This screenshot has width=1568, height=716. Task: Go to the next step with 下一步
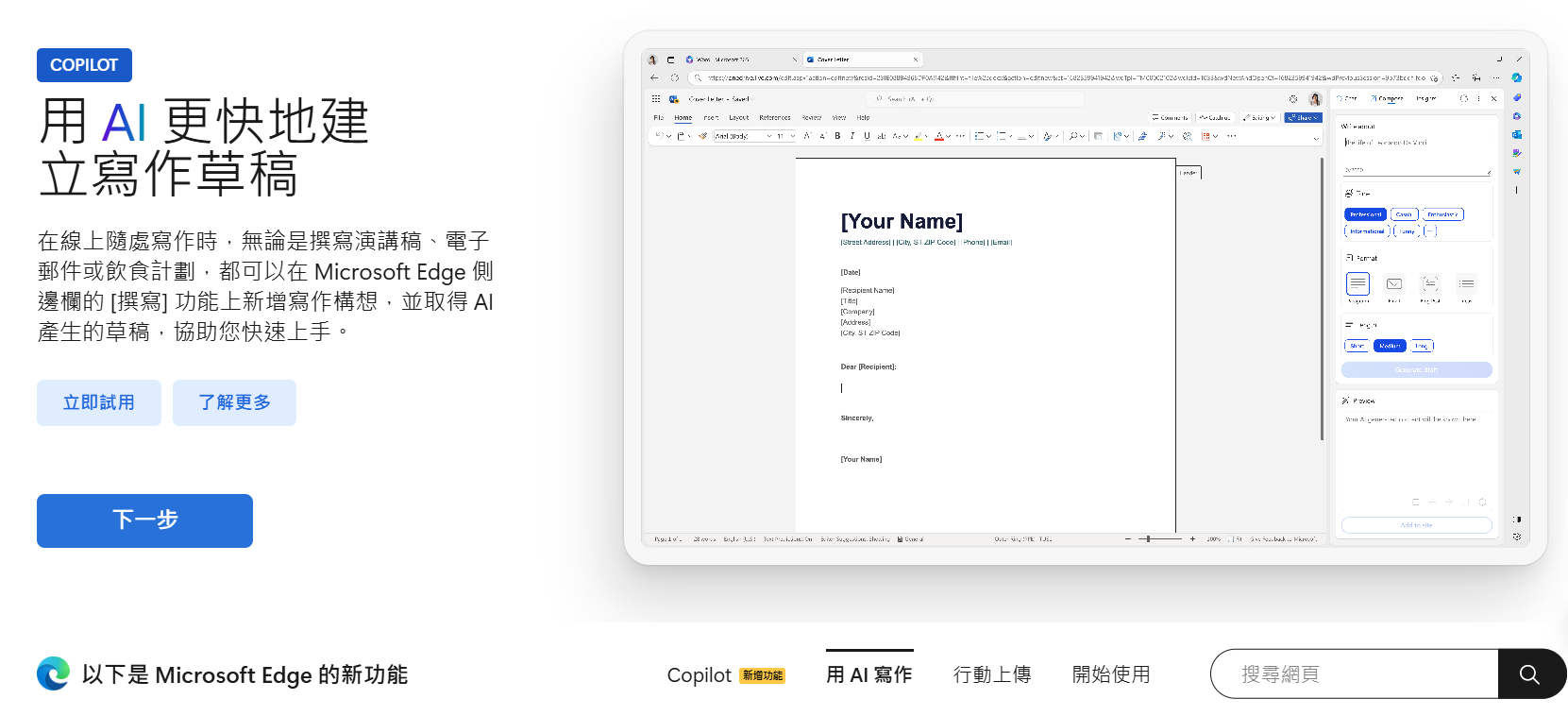(x=144, y=520)
